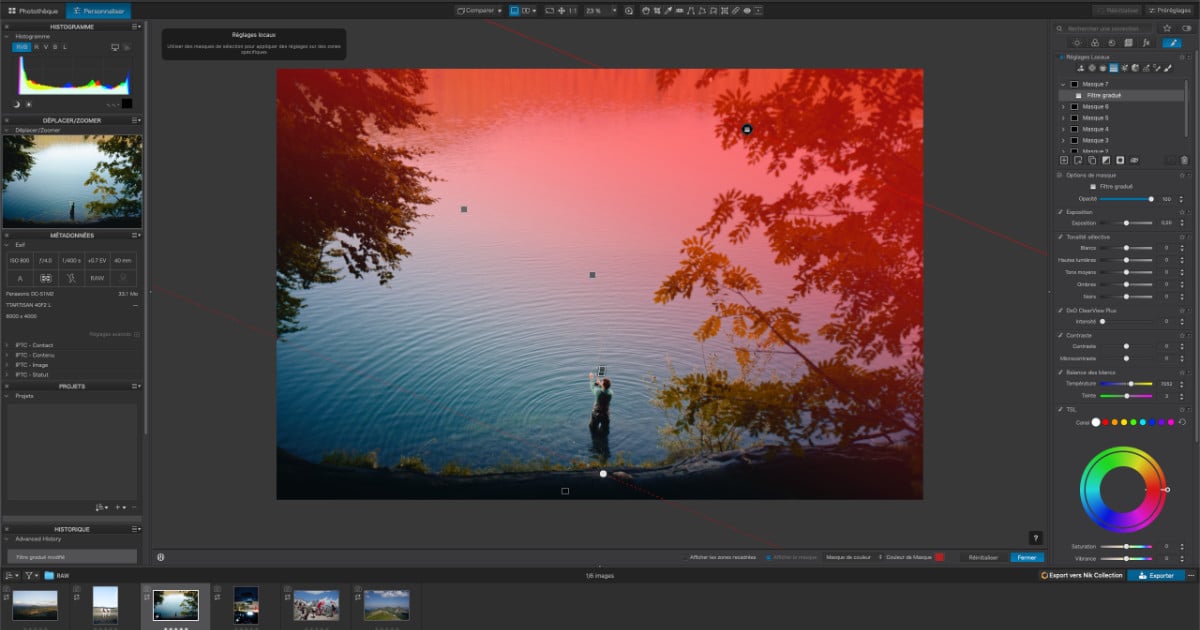Open DÉPLACER/ZOOMER panel menu

coord(135,120)
